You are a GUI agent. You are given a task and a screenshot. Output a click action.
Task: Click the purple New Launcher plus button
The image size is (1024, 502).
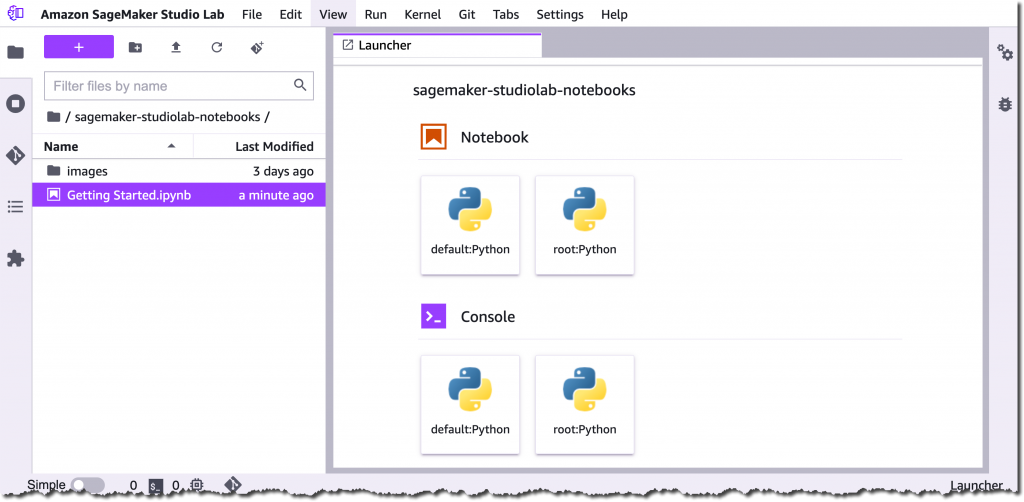coord(79,47)
